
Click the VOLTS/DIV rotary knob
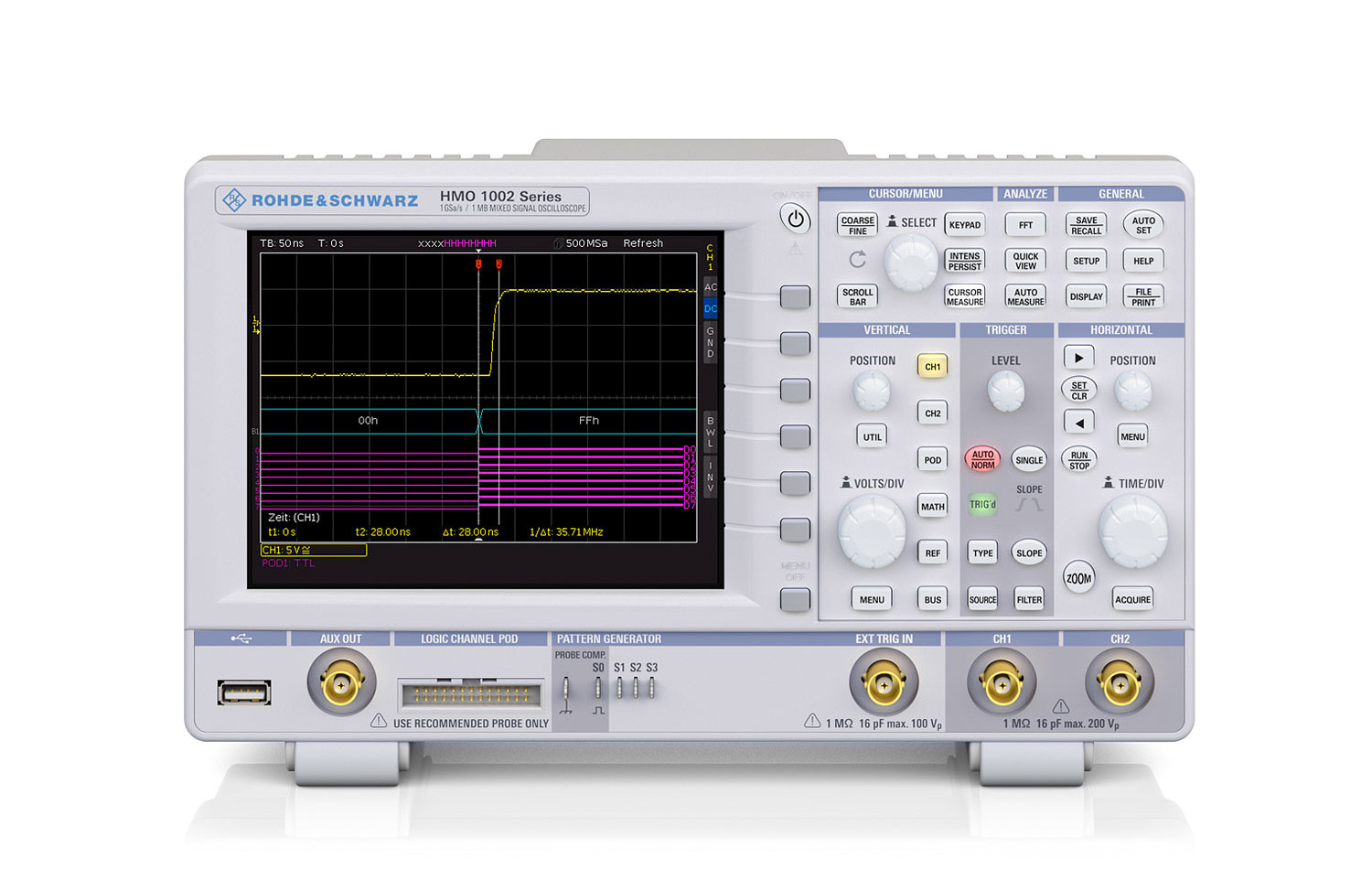(872, 531)
